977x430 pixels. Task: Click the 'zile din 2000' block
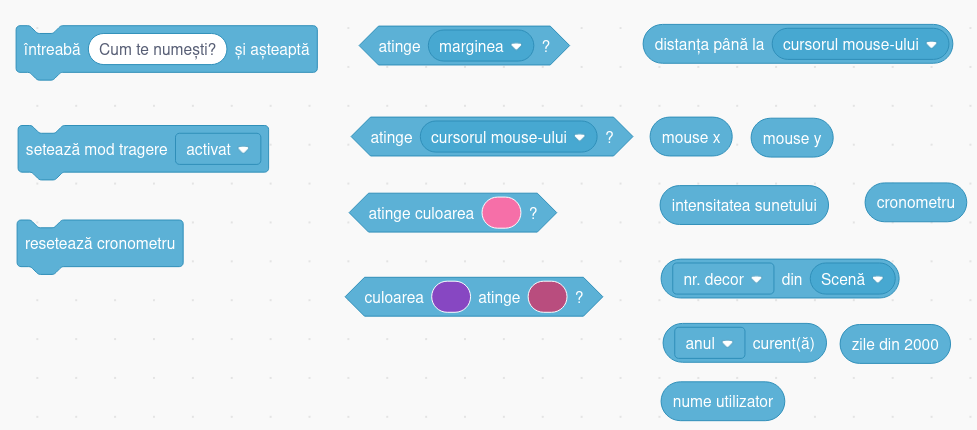coord(894,344)
